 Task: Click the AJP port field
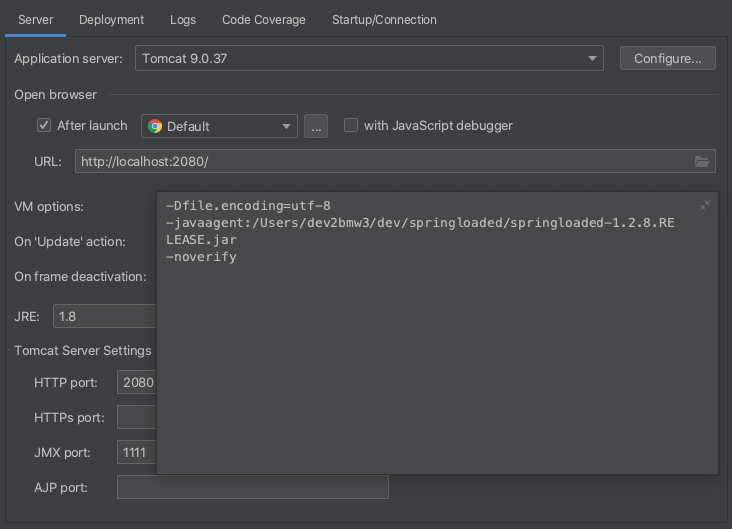point(253,487)
